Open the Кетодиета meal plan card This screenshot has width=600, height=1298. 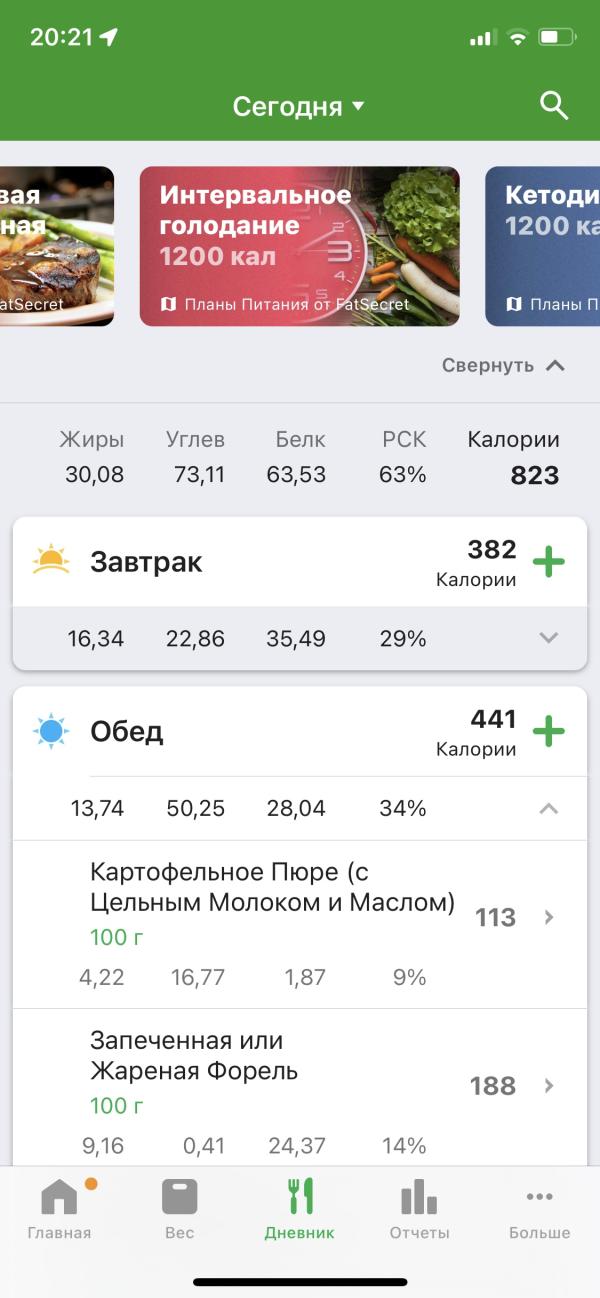[x=542, y=246]
